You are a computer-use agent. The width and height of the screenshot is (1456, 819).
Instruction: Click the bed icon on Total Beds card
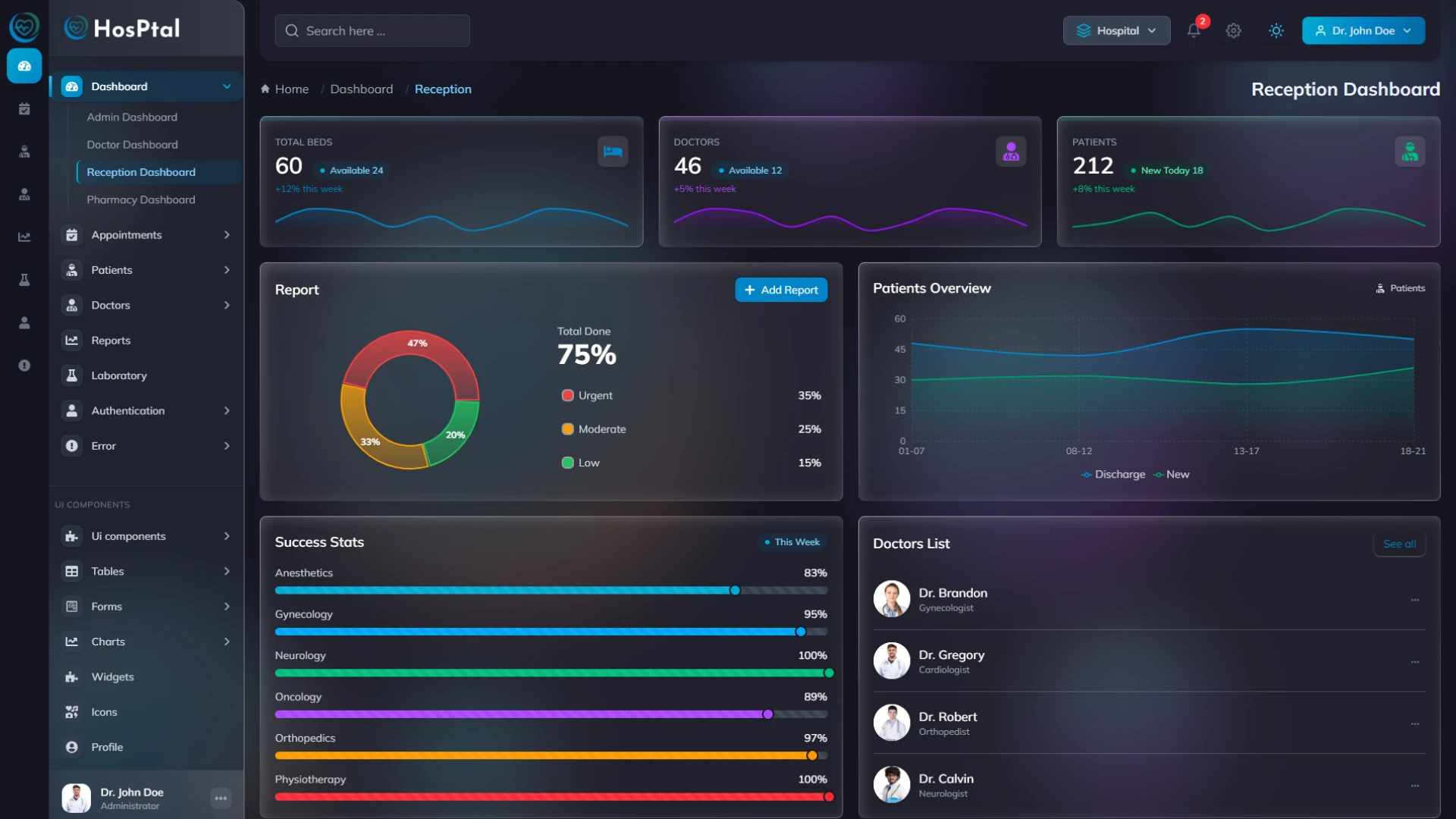point(613,152)
